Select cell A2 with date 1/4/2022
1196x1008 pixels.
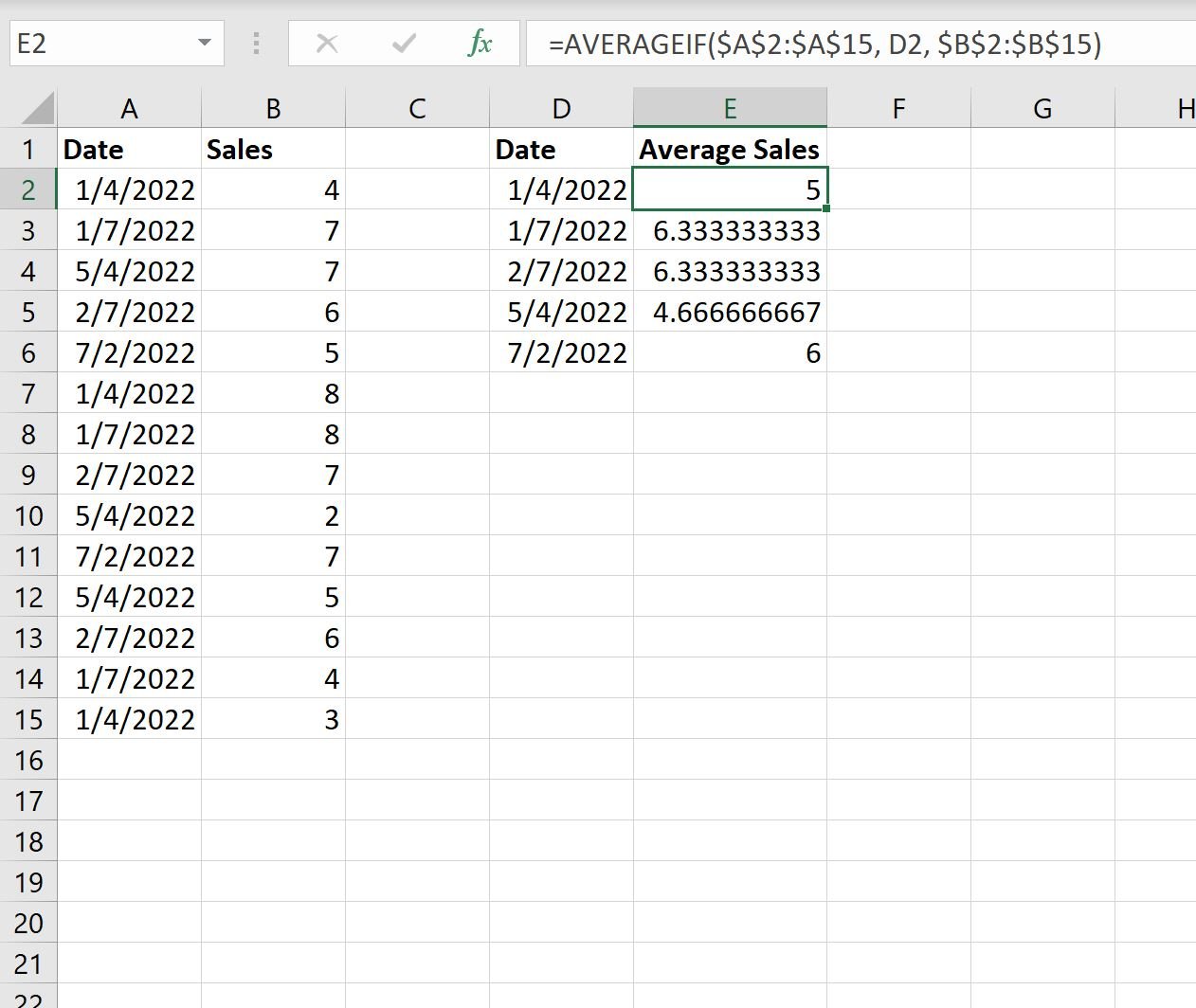pos(129,189)
